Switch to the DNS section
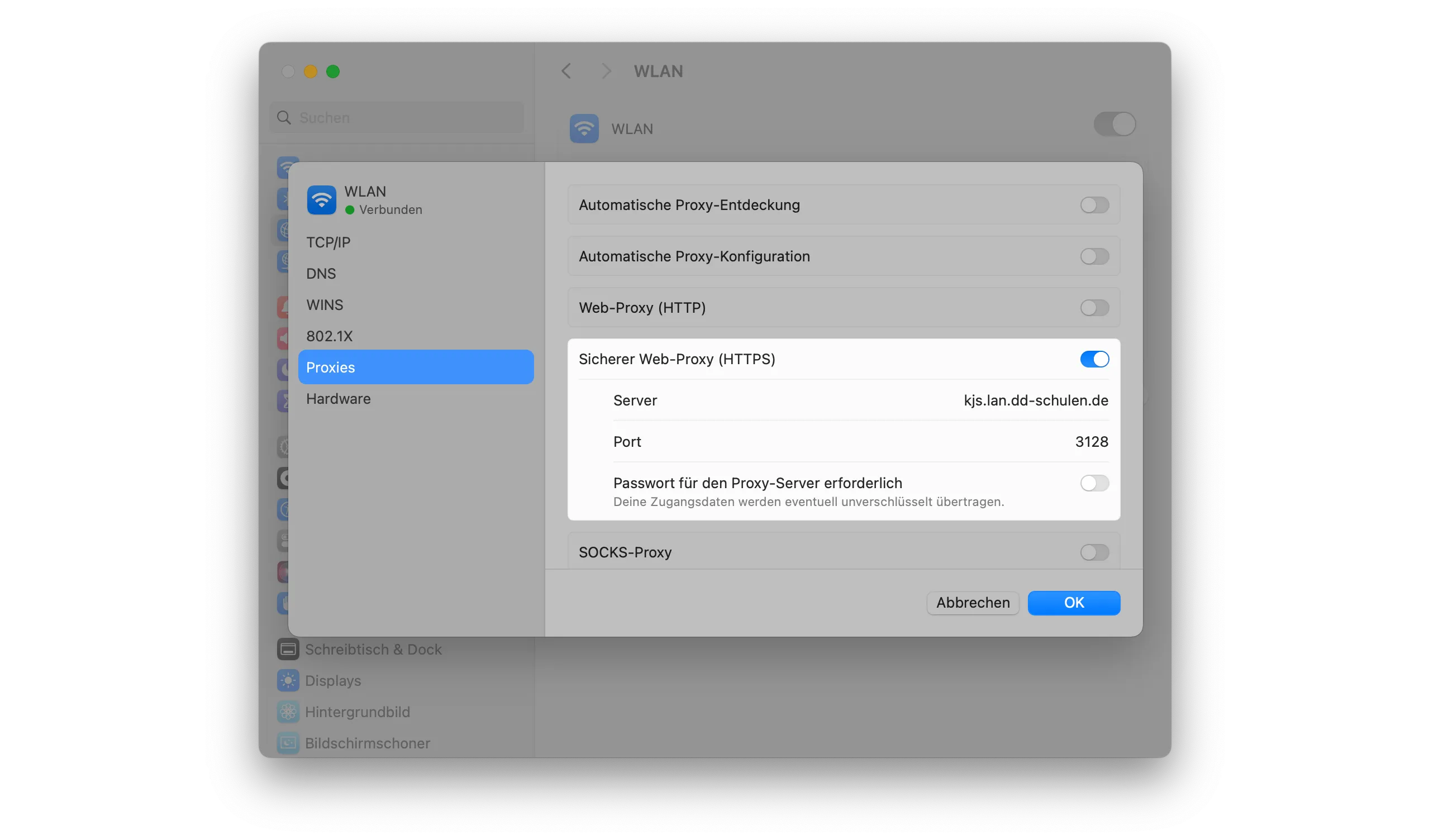Image resolution: width=1429 pixels, height=840 pixels. pos(321,274)
